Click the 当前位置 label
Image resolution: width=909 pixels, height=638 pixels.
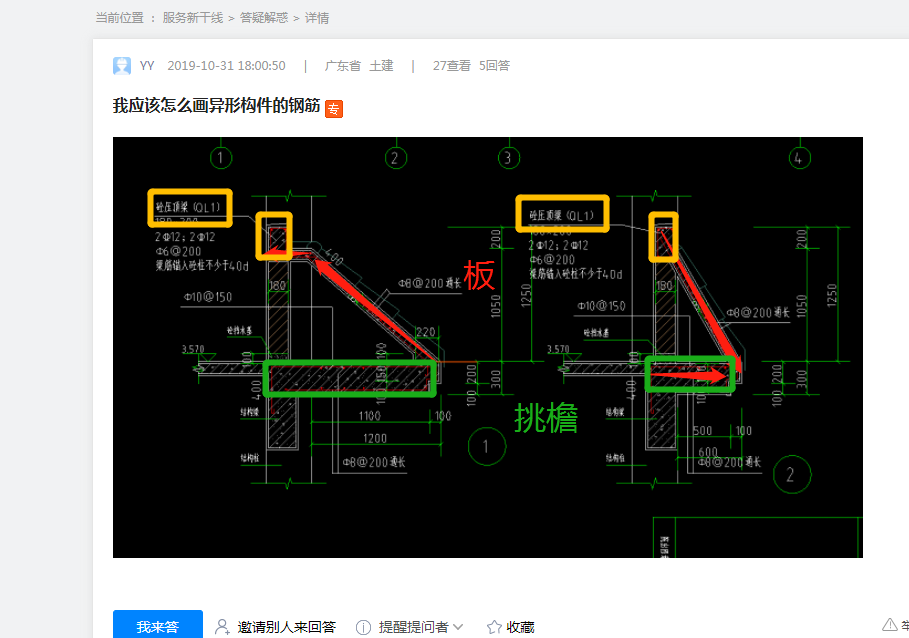119,18
